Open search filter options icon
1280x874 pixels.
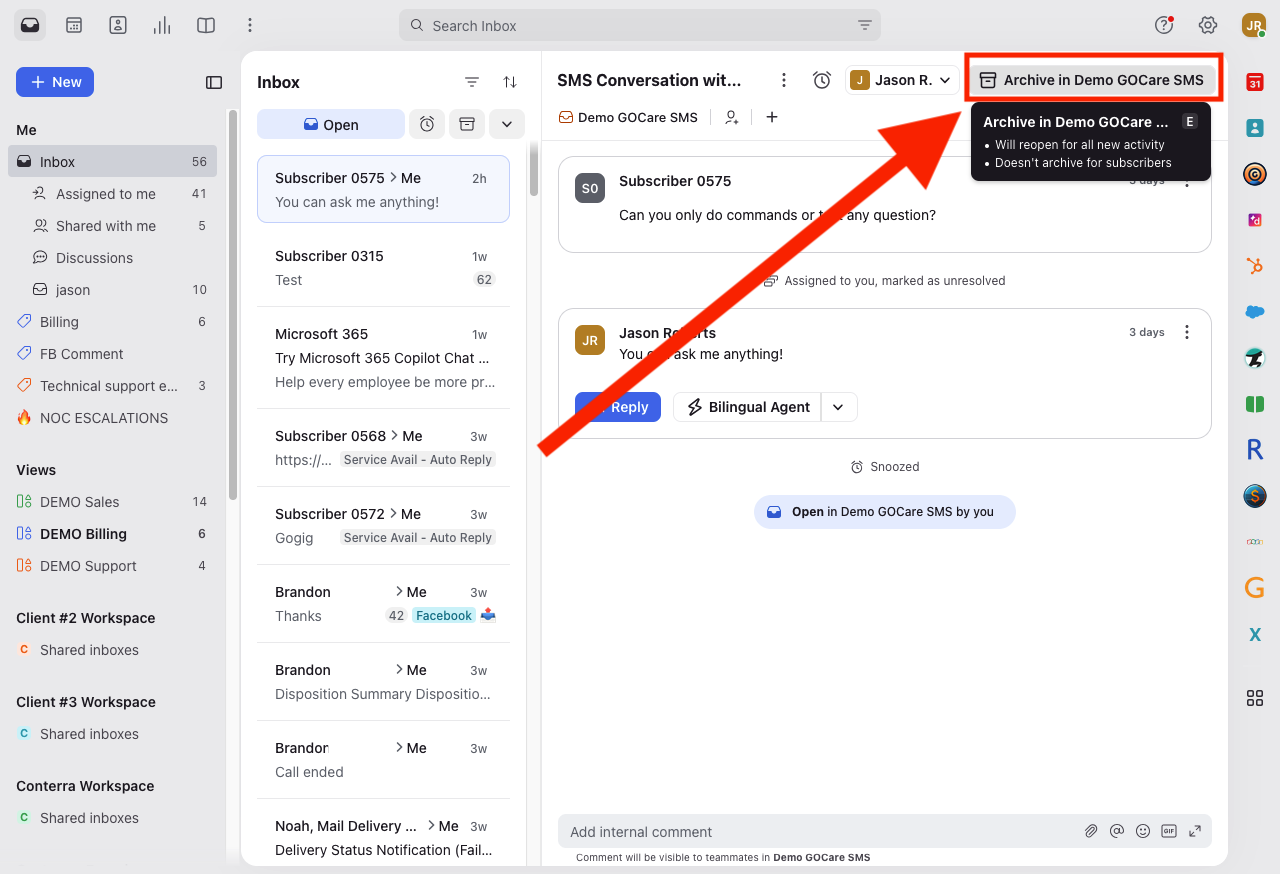point(865,26)
